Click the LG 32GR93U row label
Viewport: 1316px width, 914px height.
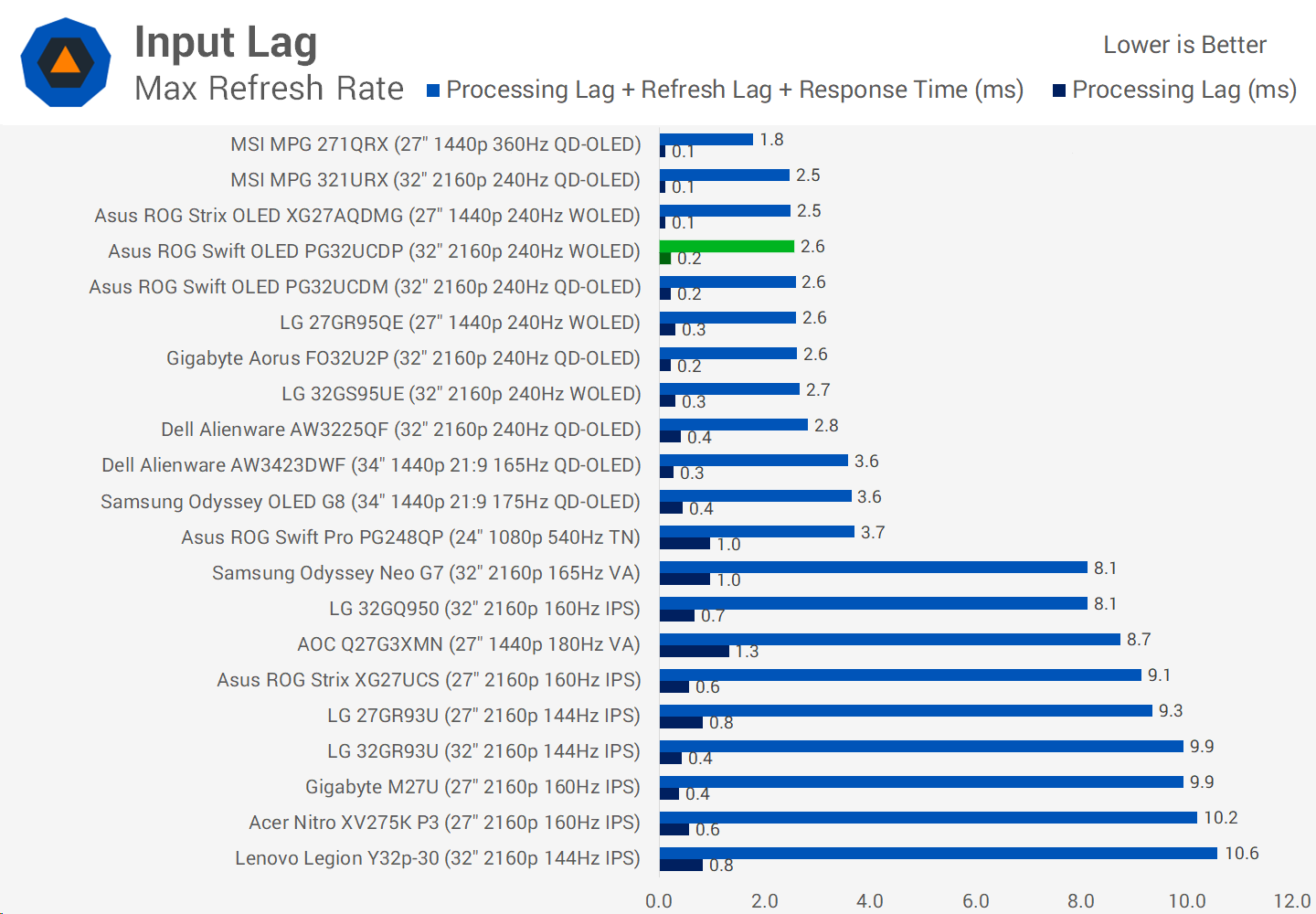tap(483, 751)
